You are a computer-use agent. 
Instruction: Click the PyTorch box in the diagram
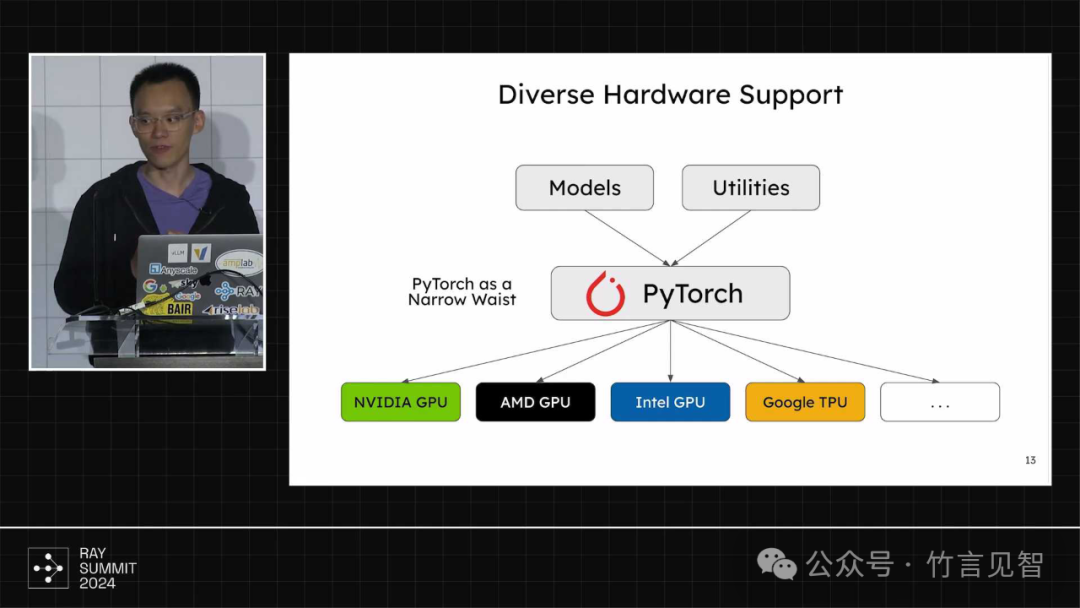click(670, 293)
